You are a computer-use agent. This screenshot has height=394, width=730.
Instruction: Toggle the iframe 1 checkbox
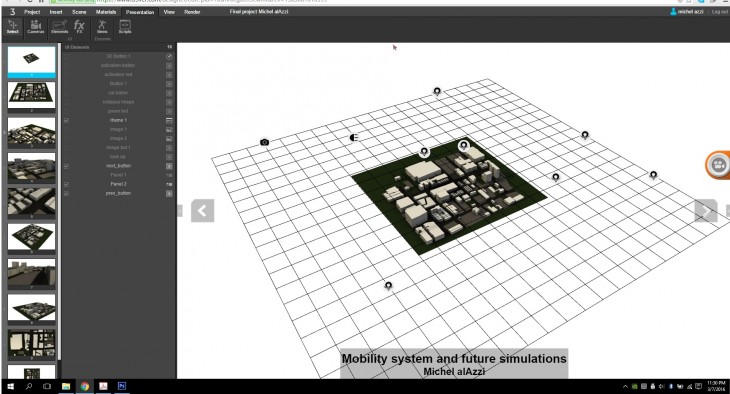(x=67, y=120)
